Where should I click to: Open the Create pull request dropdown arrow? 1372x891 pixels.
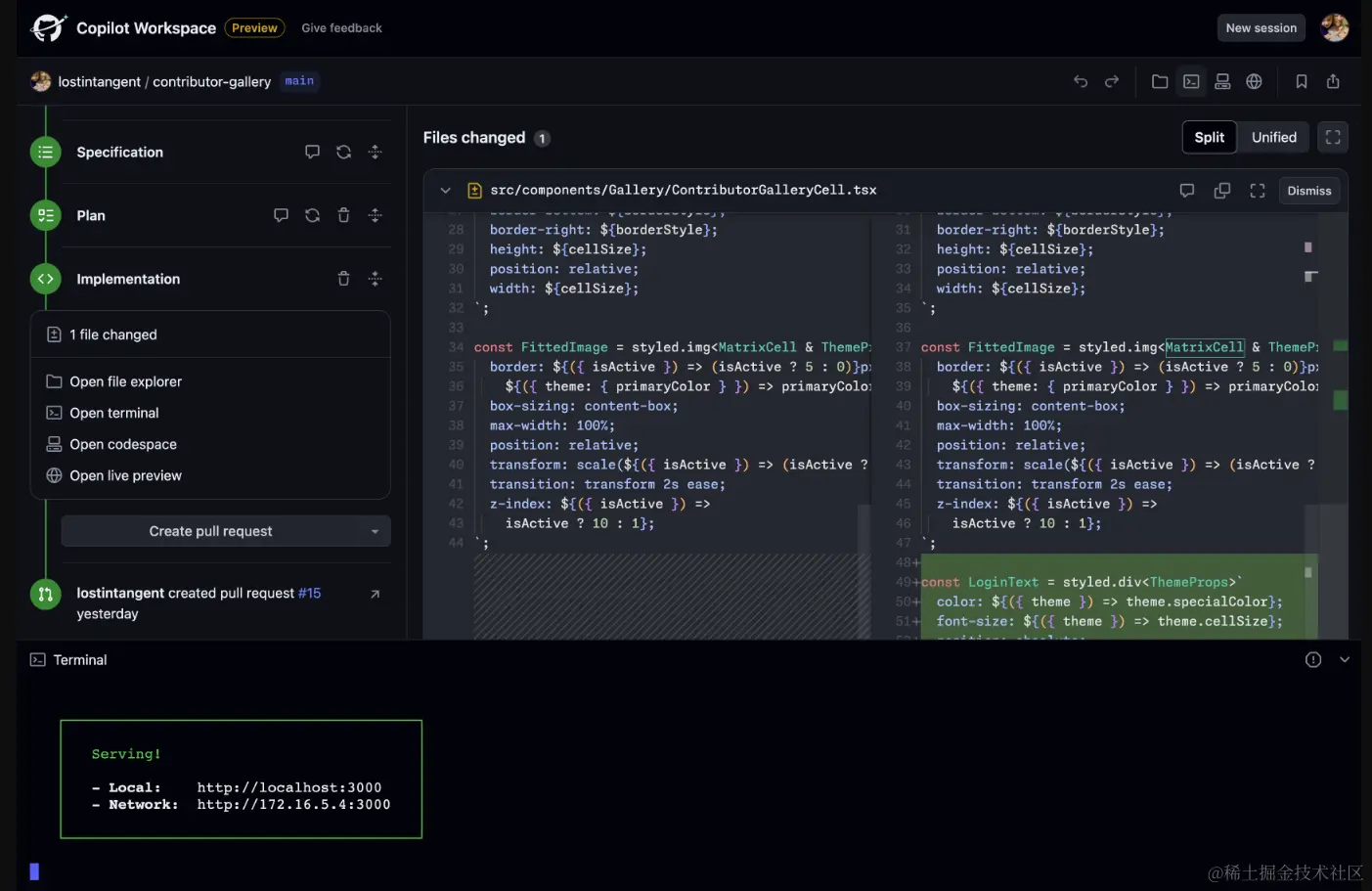coord(375,531)
